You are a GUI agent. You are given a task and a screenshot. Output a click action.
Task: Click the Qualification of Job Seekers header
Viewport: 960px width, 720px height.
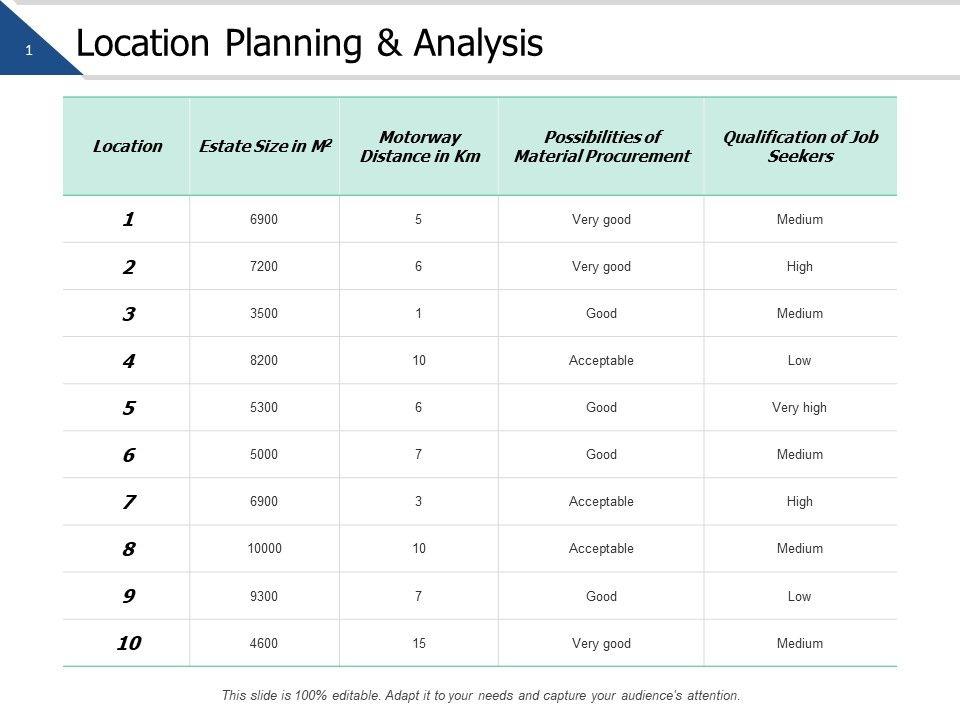pyautogui.click(x=800, y=146)
